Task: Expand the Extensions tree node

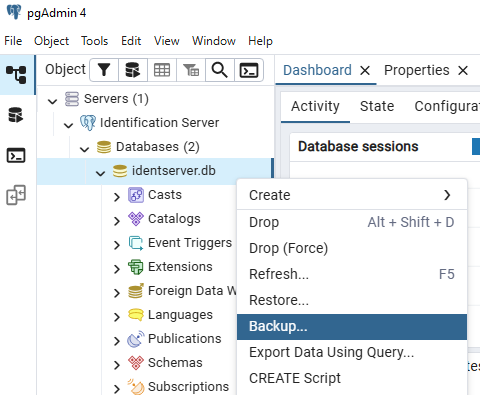Action: coord(116,269)
